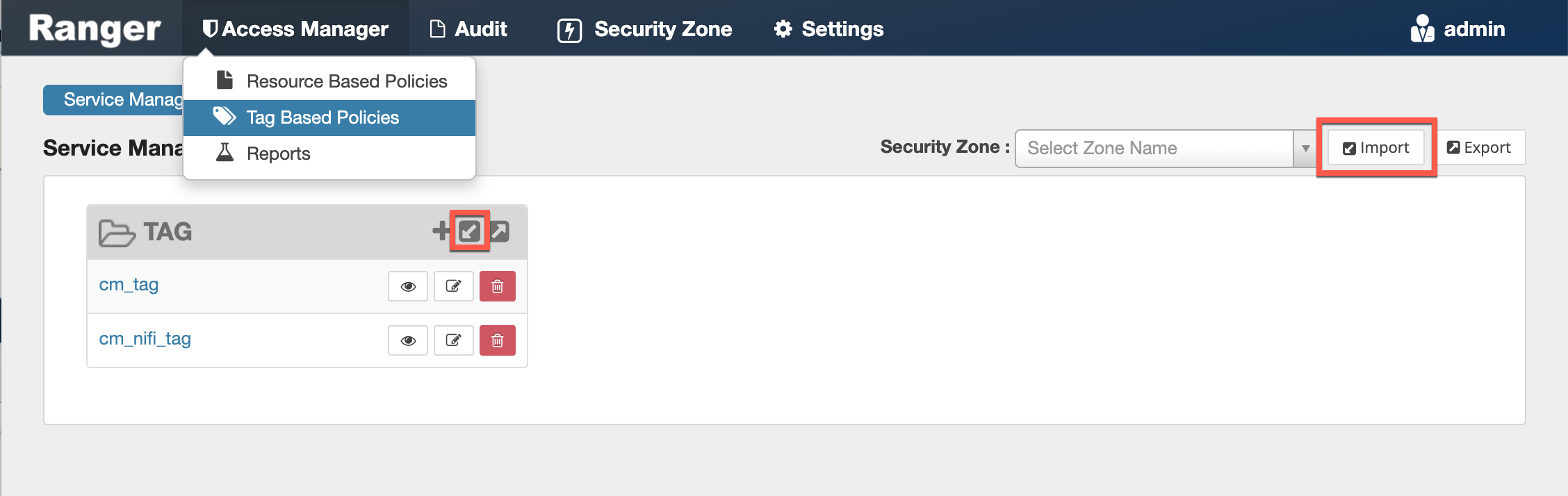
Task: Edit the cm_tag service
Action: click(x=453, y=286)
